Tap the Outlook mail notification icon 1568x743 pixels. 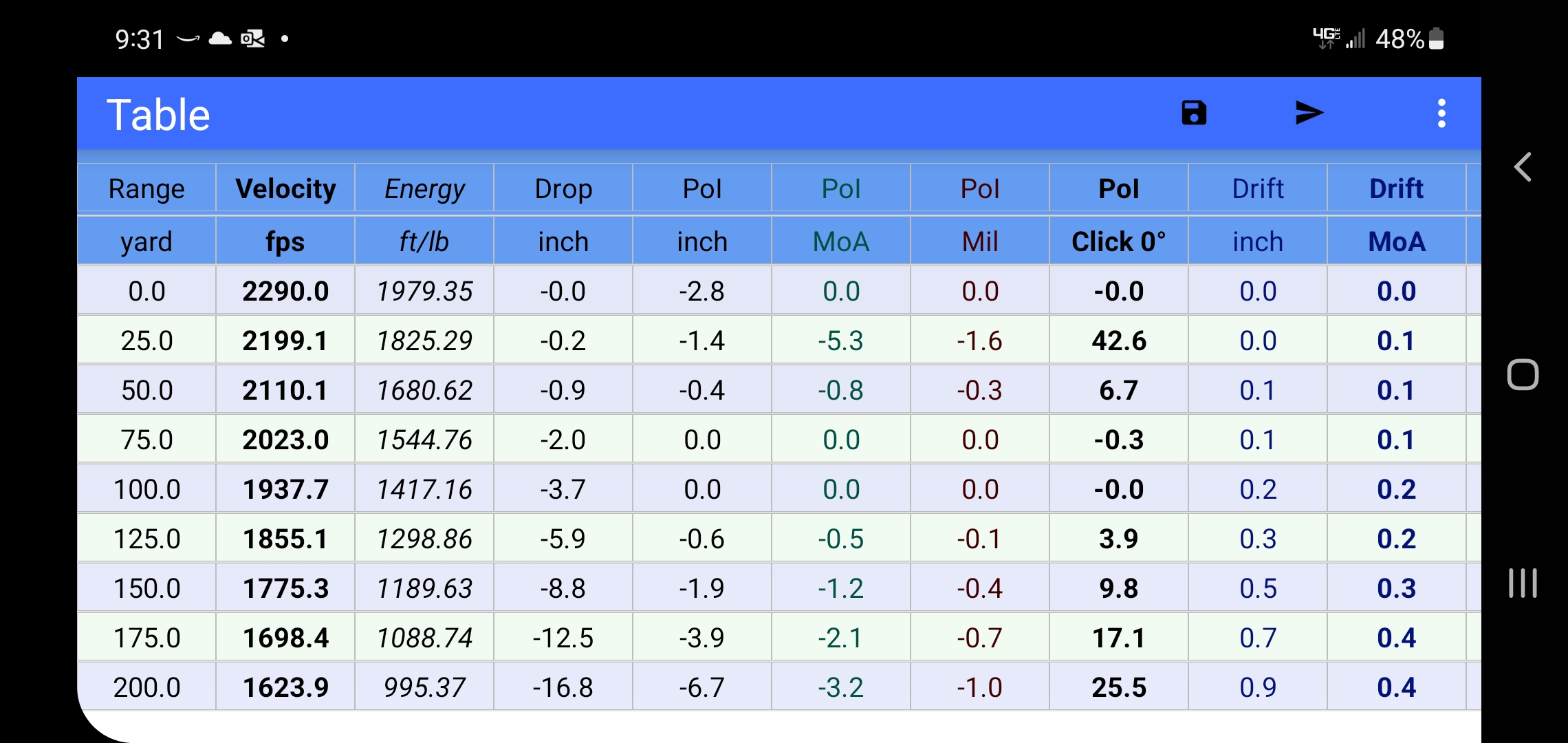coord(252,39)
